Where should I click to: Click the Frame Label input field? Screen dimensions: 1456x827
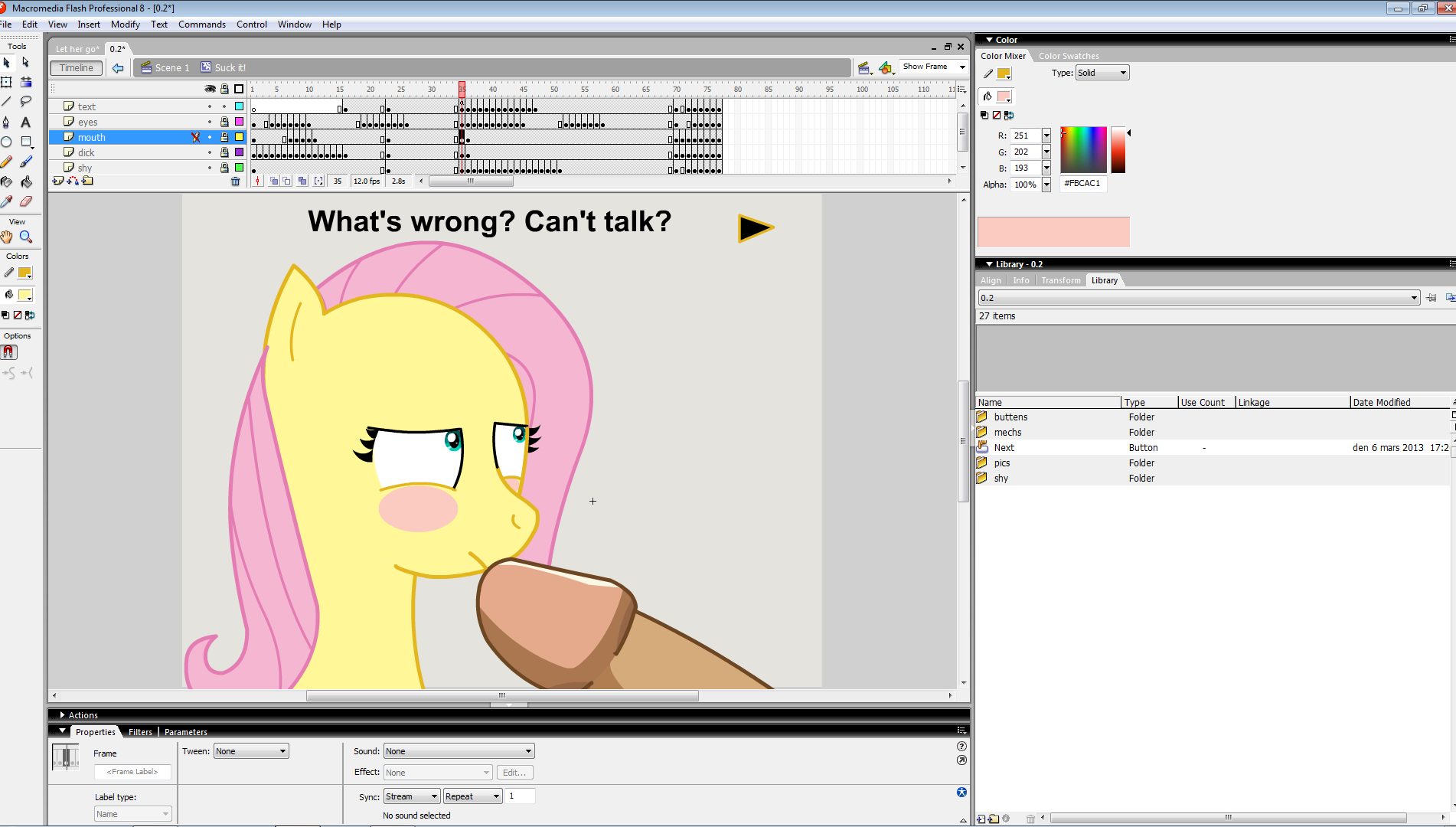pyautogui.click(x=132, y=772)
